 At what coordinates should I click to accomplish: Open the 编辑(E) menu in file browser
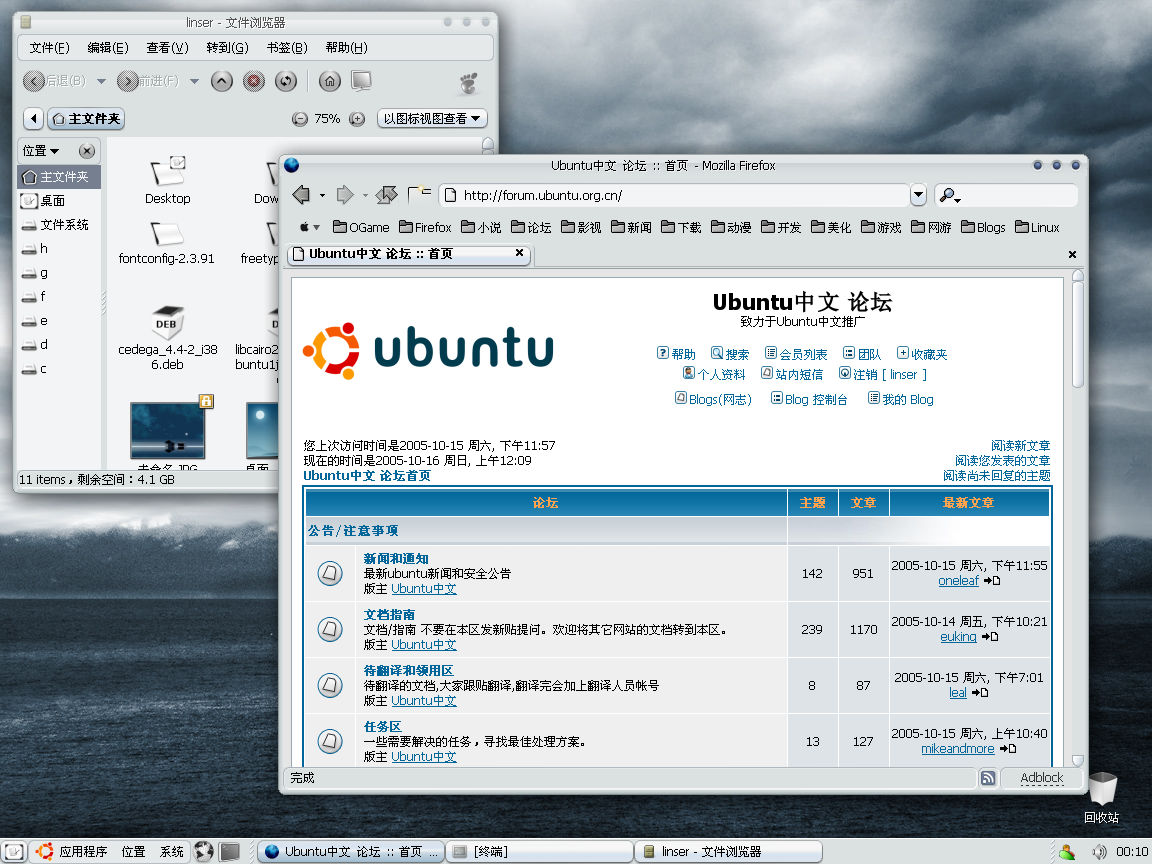108,48
